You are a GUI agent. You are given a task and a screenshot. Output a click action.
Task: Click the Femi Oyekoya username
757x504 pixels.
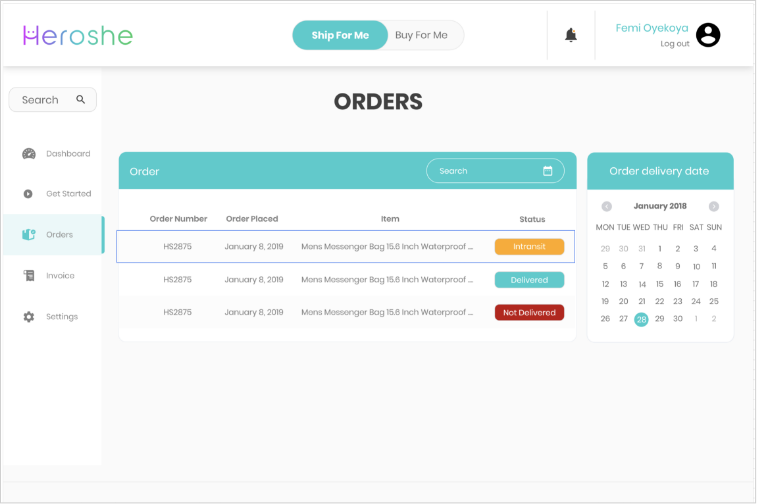(x=652, y=28)
